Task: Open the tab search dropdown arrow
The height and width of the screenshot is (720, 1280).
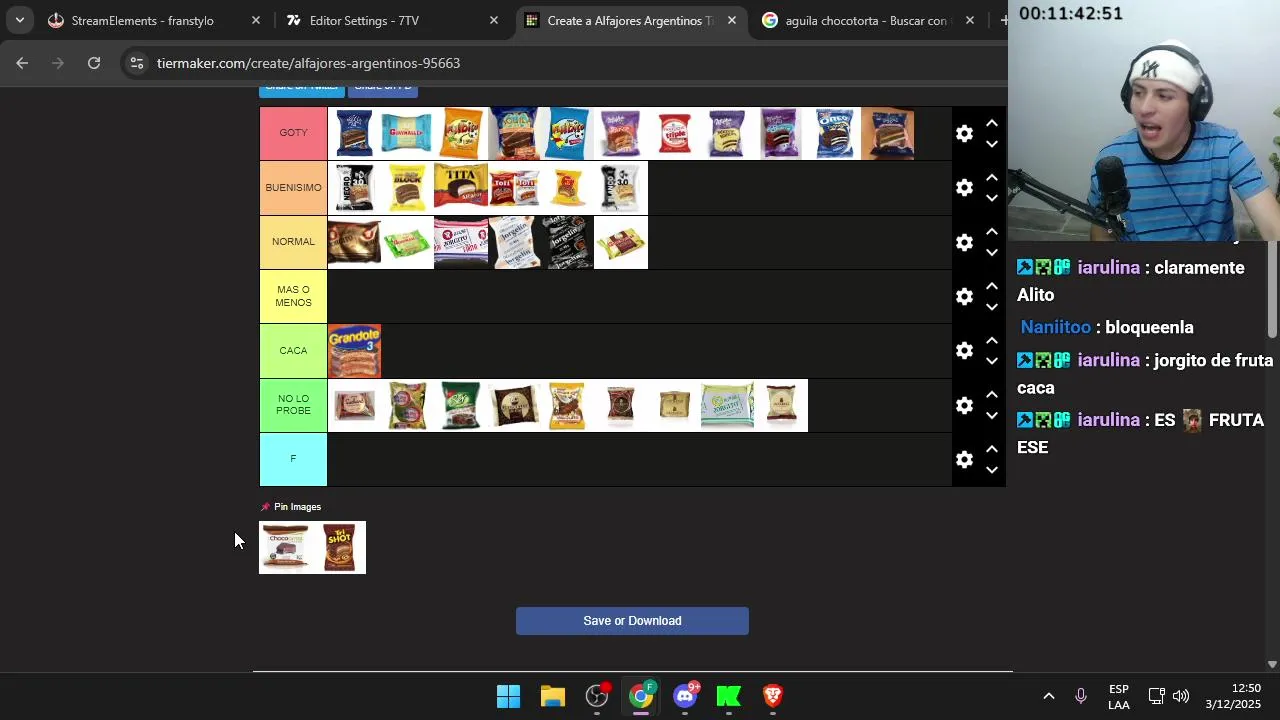Action: (x=19, y=20)
